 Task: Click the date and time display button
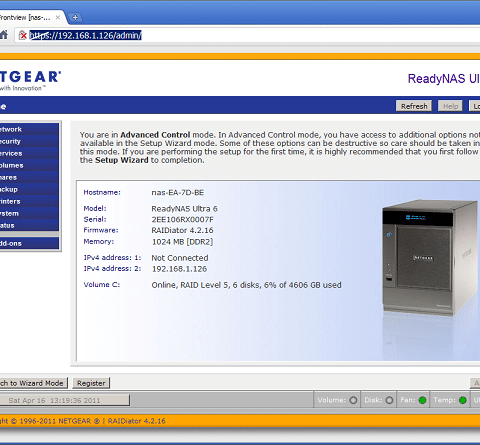(64, 400)
